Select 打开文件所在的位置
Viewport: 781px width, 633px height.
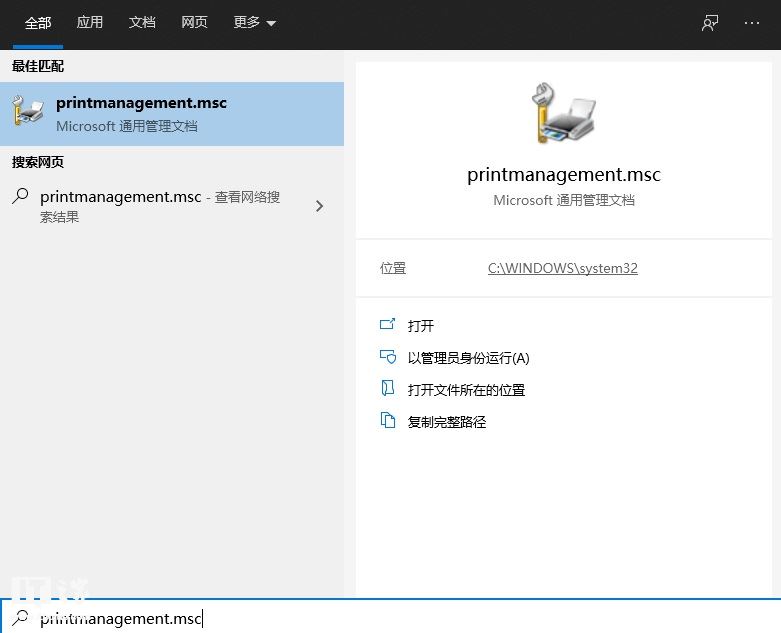(x=466, y=390)
